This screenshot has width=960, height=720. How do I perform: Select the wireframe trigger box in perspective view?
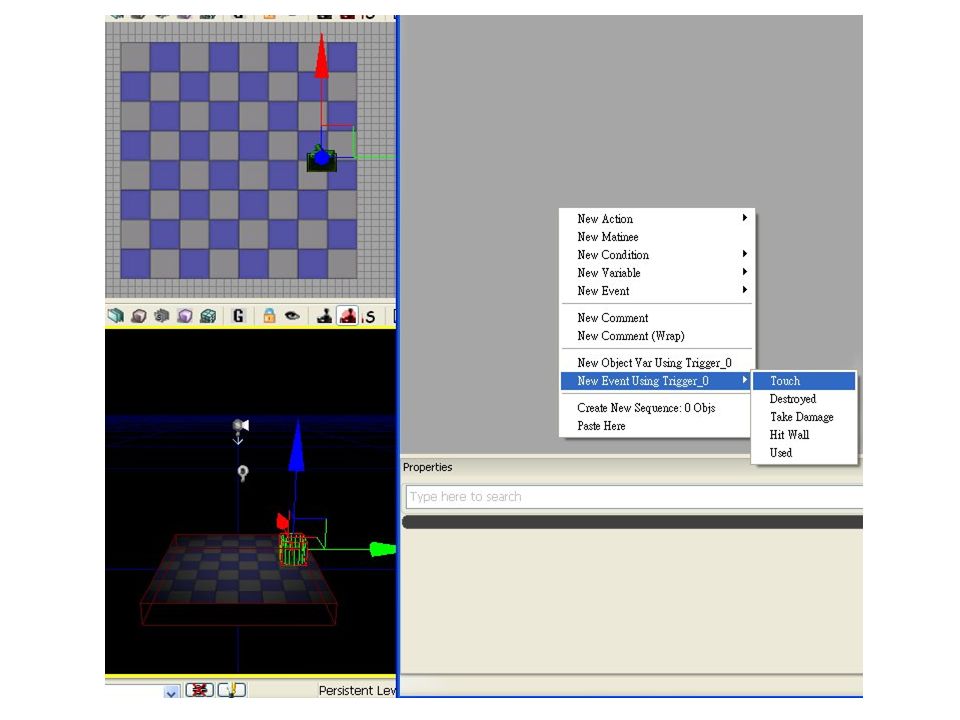click(x=293, y=550)
